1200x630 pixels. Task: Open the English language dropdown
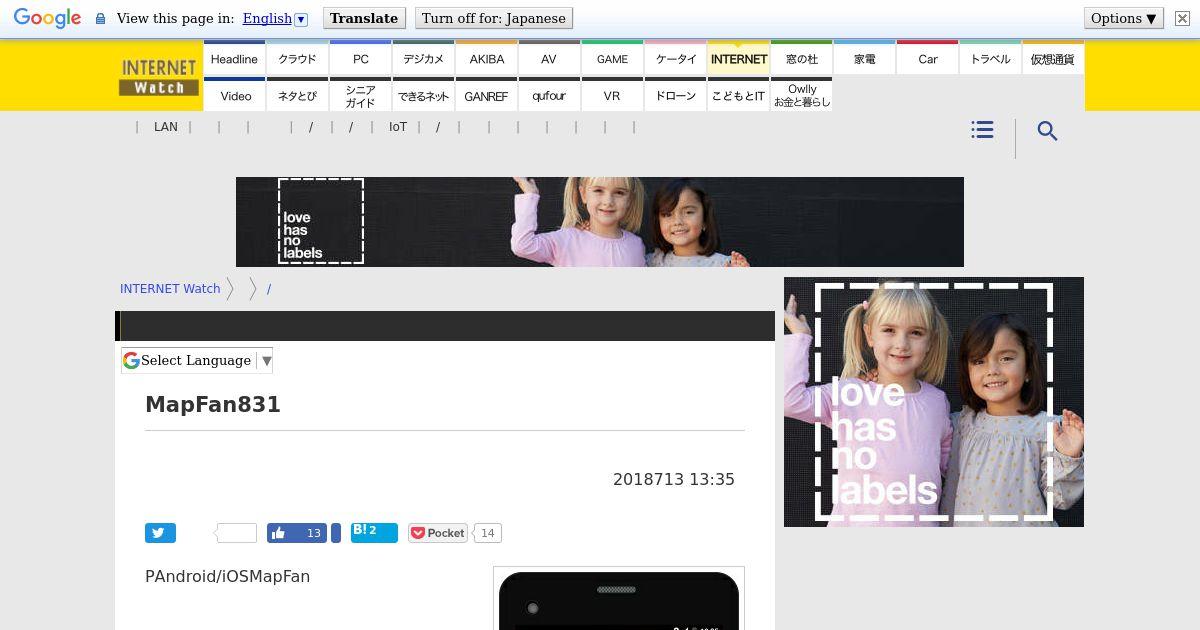pos(274,18)
